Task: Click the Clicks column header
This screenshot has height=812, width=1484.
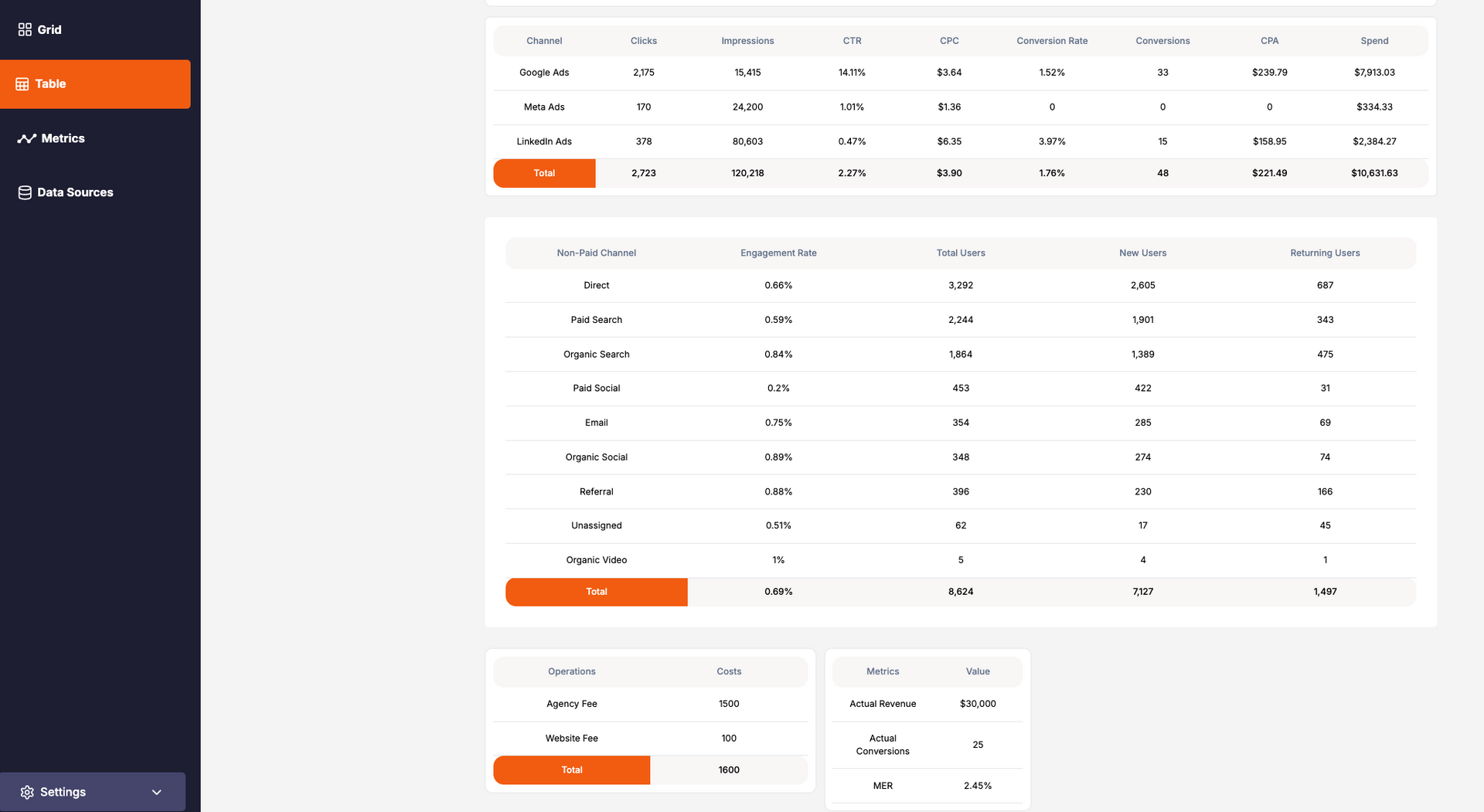Action: [644, 41]
